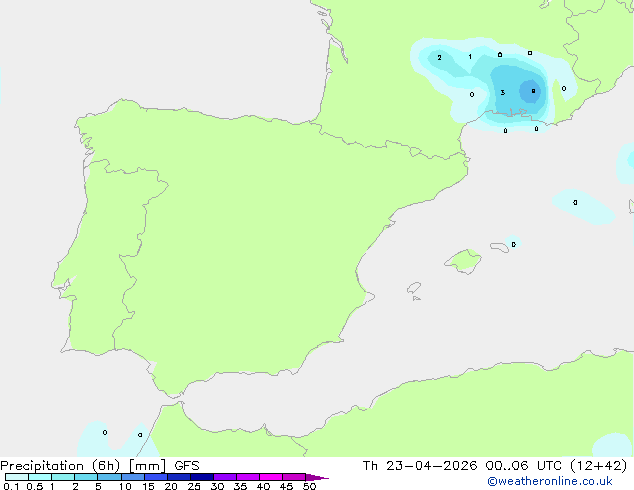This screenshot has height=490, width=634.
Task: Click the '50' legend scale label
Action: [309, 486]
